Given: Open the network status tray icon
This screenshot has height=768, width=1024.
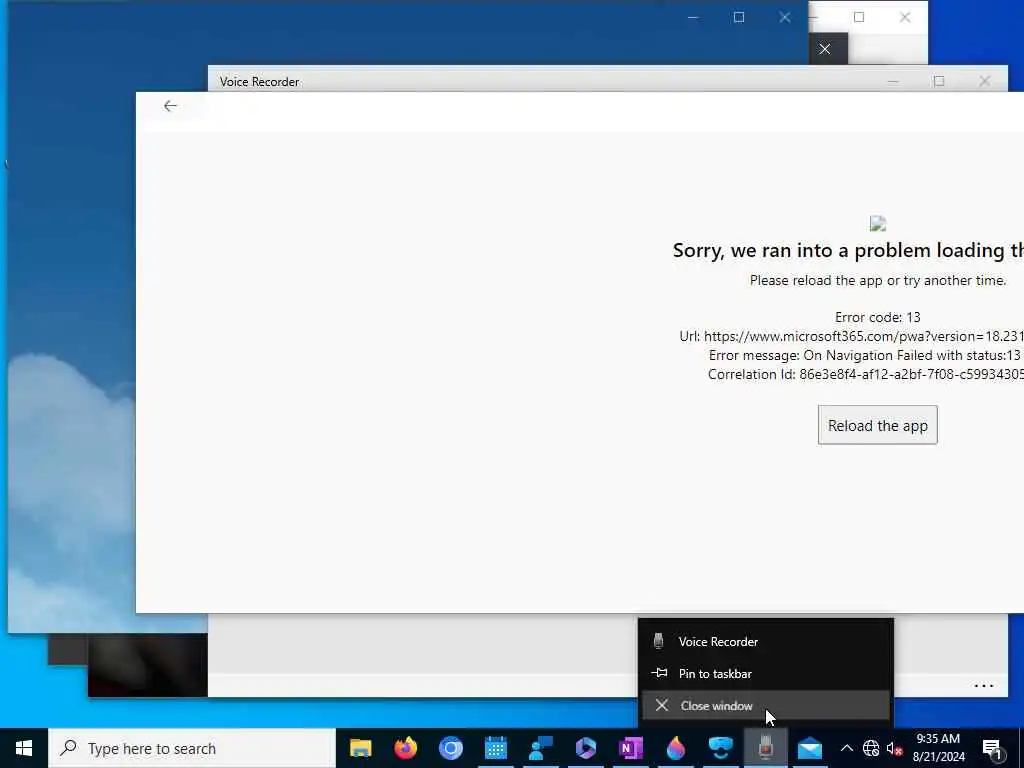Looking at the screenshot, I should (871, 748).
